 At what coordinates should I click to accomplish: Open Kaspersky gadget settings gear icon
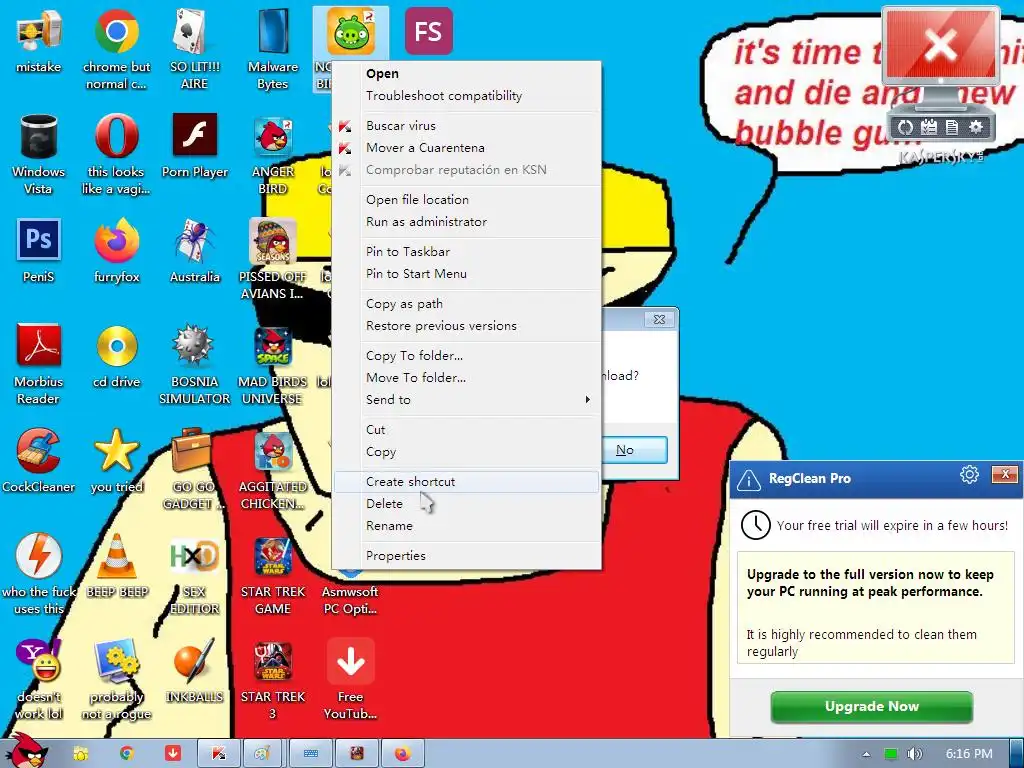coord(976,127)
